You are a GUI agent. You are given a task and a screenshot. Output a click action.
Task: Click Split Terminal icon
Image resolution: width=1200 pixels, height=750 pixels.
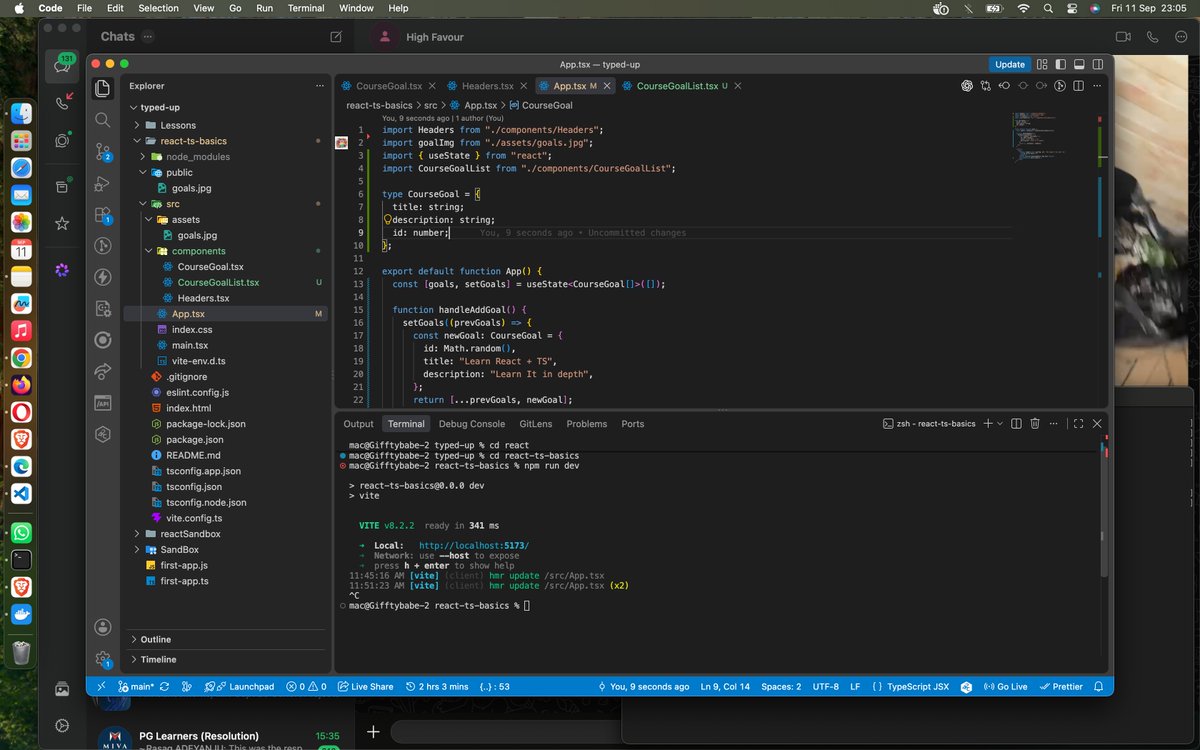click(1016, 424)
